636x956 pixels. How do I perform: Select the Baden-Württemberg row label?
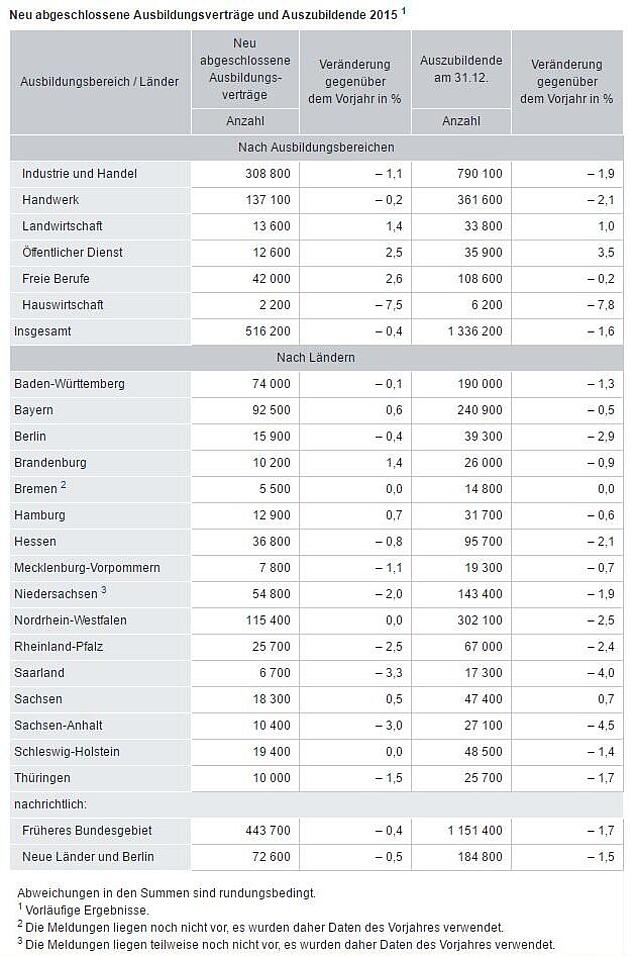pyautogui.click(x=70, y=384)
